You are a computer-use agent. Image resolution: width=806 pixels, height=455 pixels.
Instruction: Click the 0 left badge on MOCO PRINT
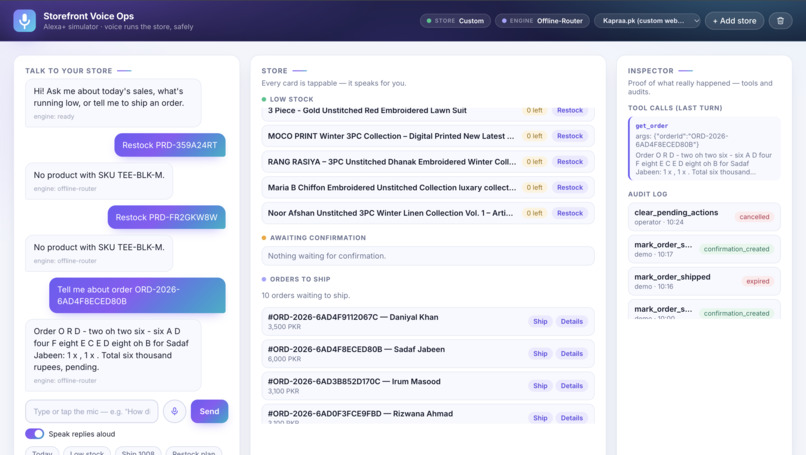(534, 136)
